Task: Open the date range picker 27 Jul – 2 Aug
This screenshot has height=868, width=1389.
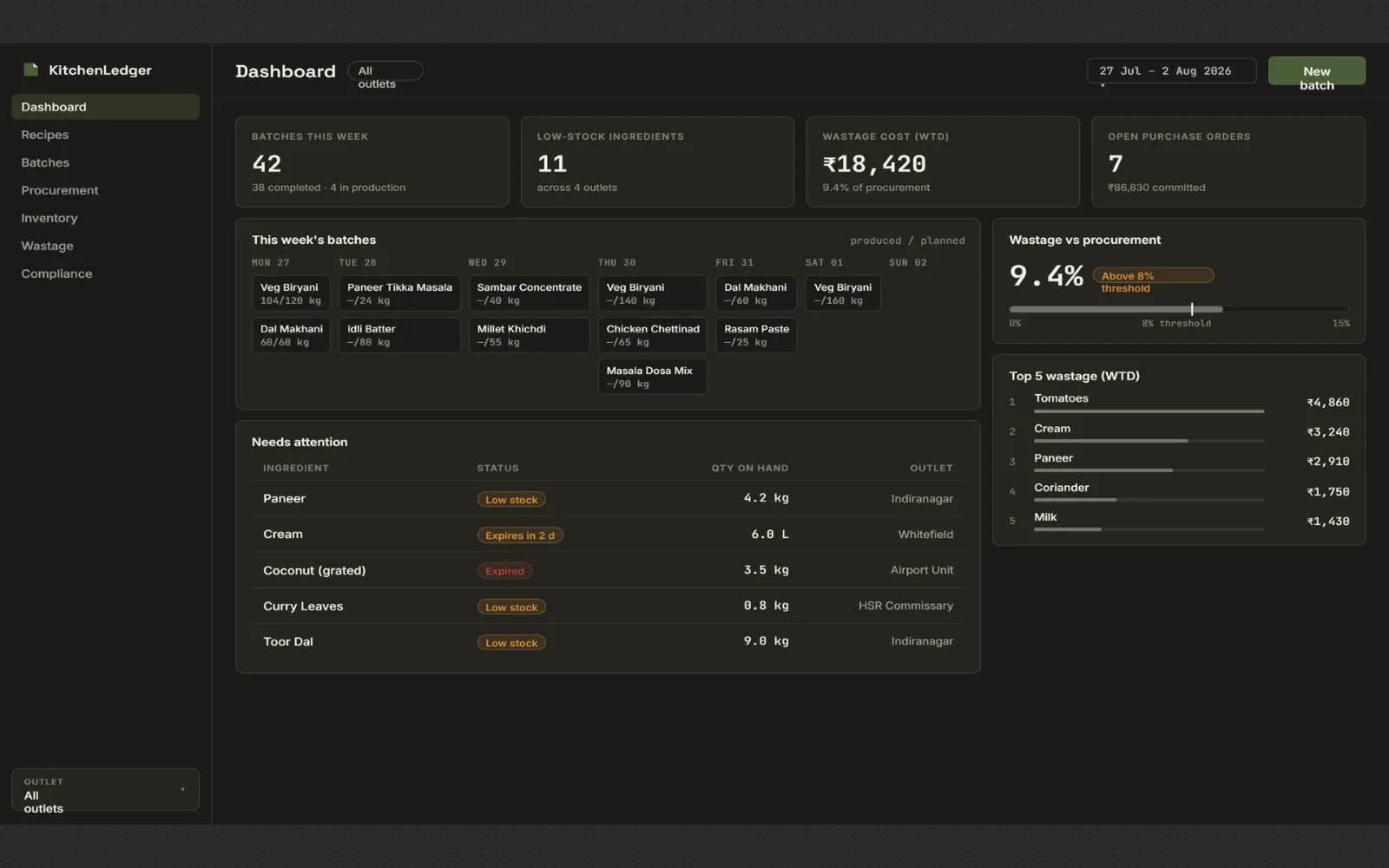Action: (1171, 71)
